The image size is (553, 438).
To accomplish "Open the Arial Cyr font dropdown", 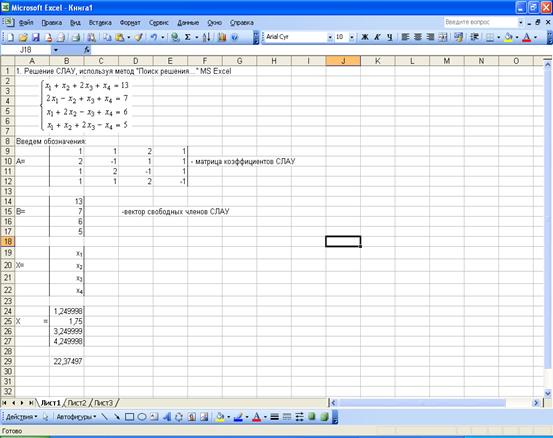I will [330, 37].
